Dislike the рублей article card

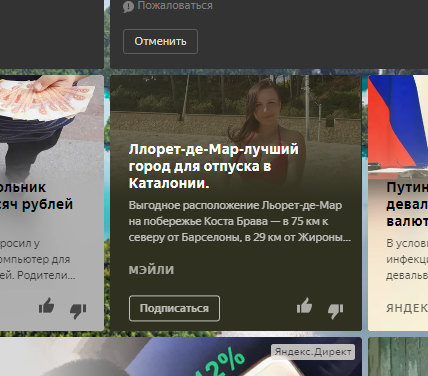tap(78, 311)
